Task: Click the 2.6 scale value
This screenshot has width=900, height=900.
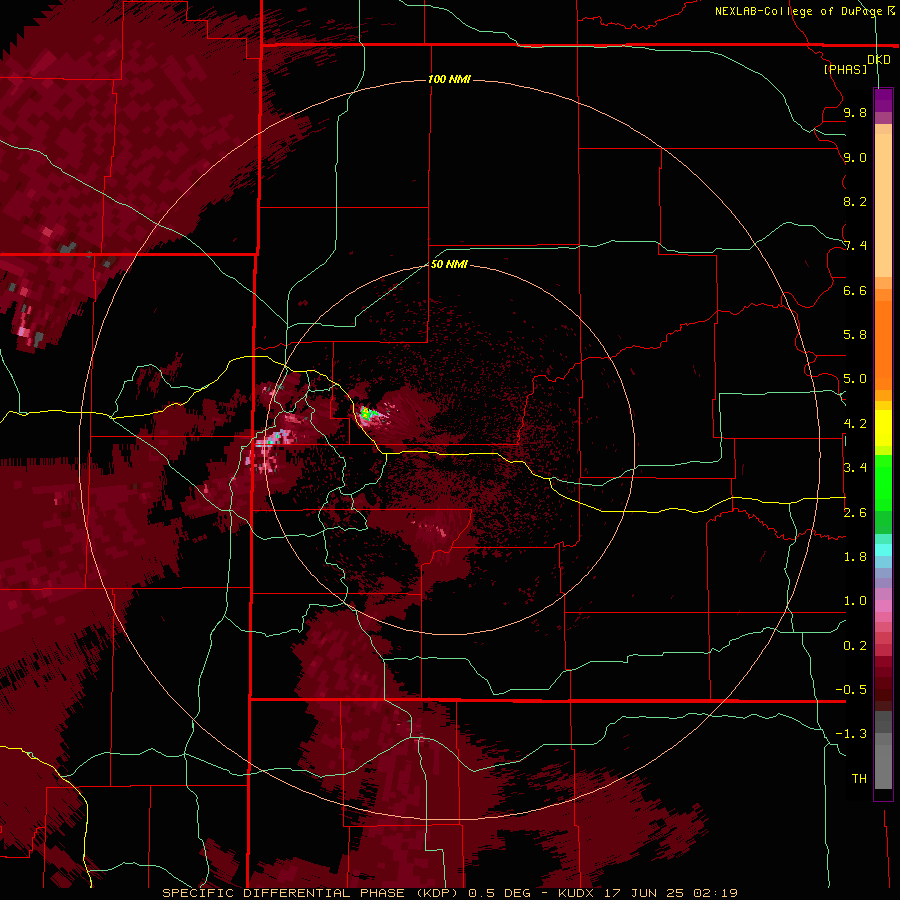Action: [x=855, y=513]
